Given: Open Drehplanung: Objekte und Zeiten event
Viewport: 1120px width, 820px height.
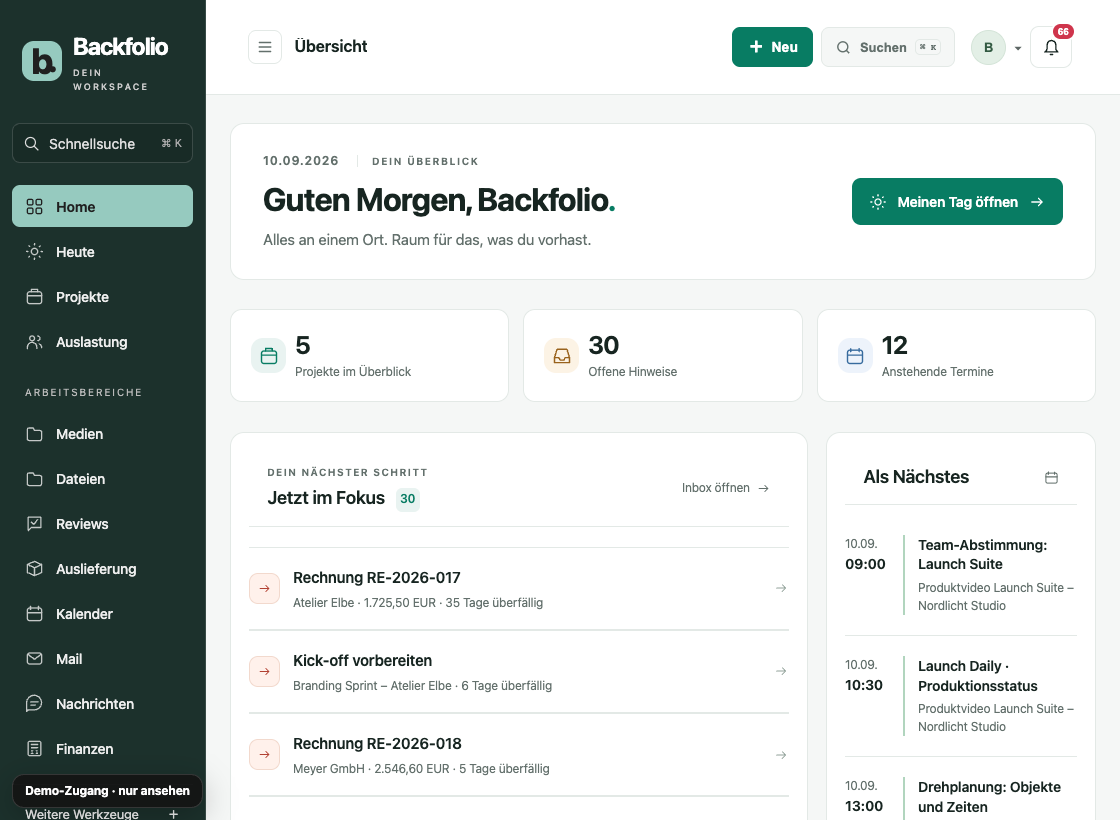Looking at the screenshot, I should [961, 796].
